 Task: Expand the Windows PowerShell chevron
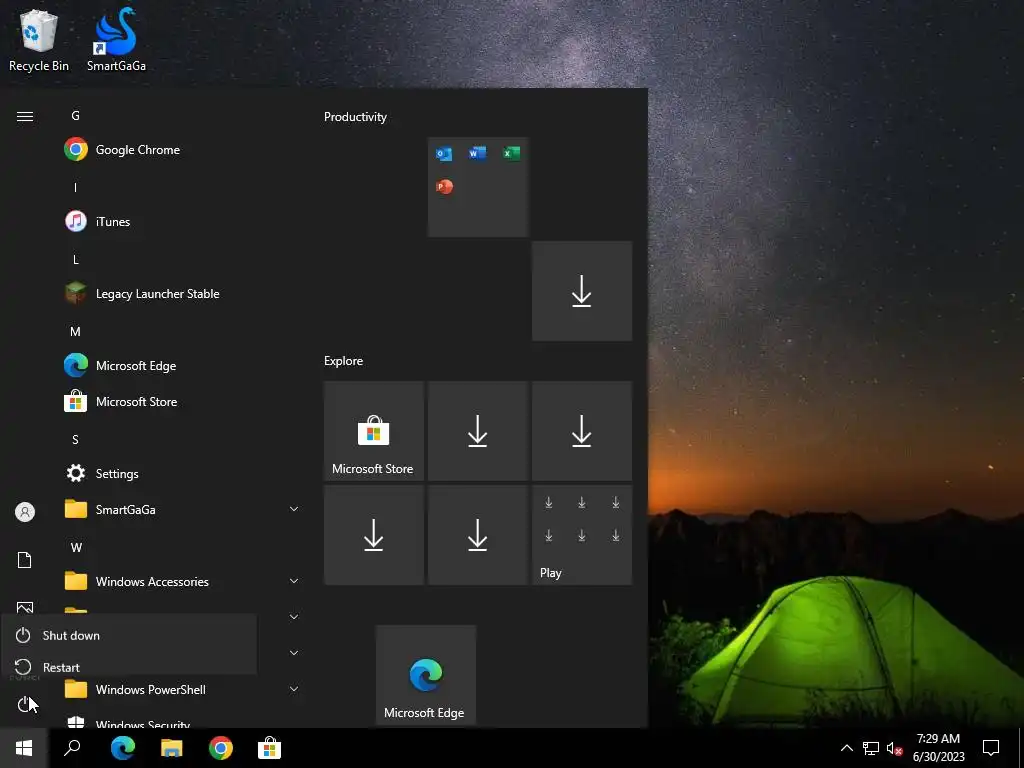[294, 688]
